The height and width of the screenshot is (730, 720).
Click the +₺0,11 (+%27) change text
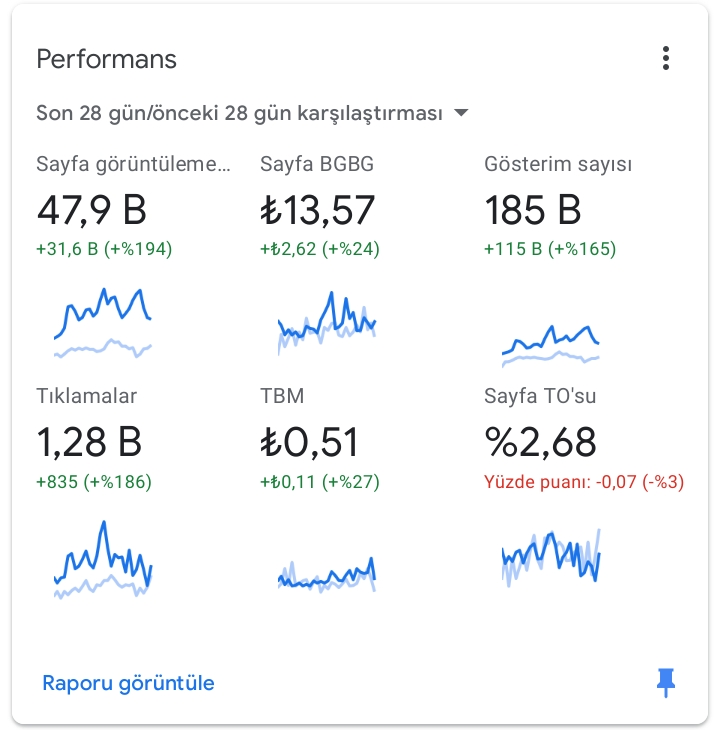[320, 482]
